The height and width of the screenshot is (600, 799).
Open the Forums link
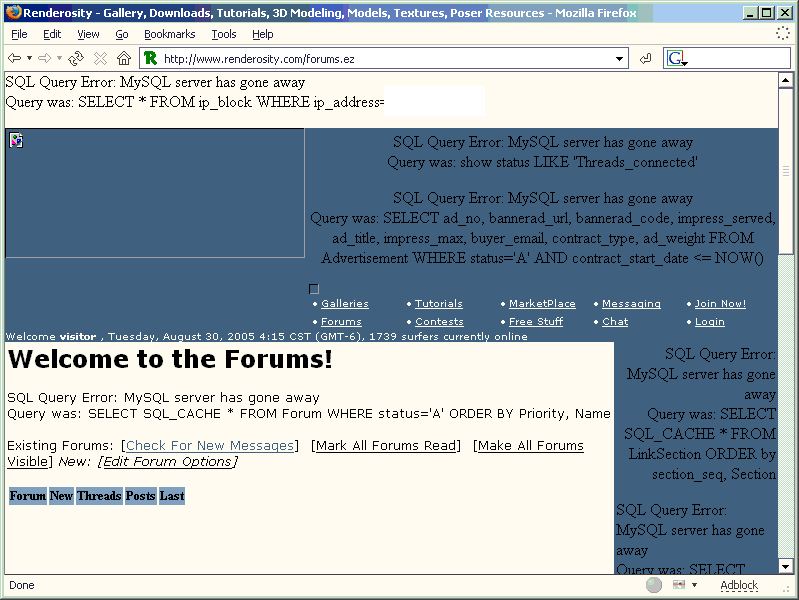pyautogui.click(x=341, y=322)
